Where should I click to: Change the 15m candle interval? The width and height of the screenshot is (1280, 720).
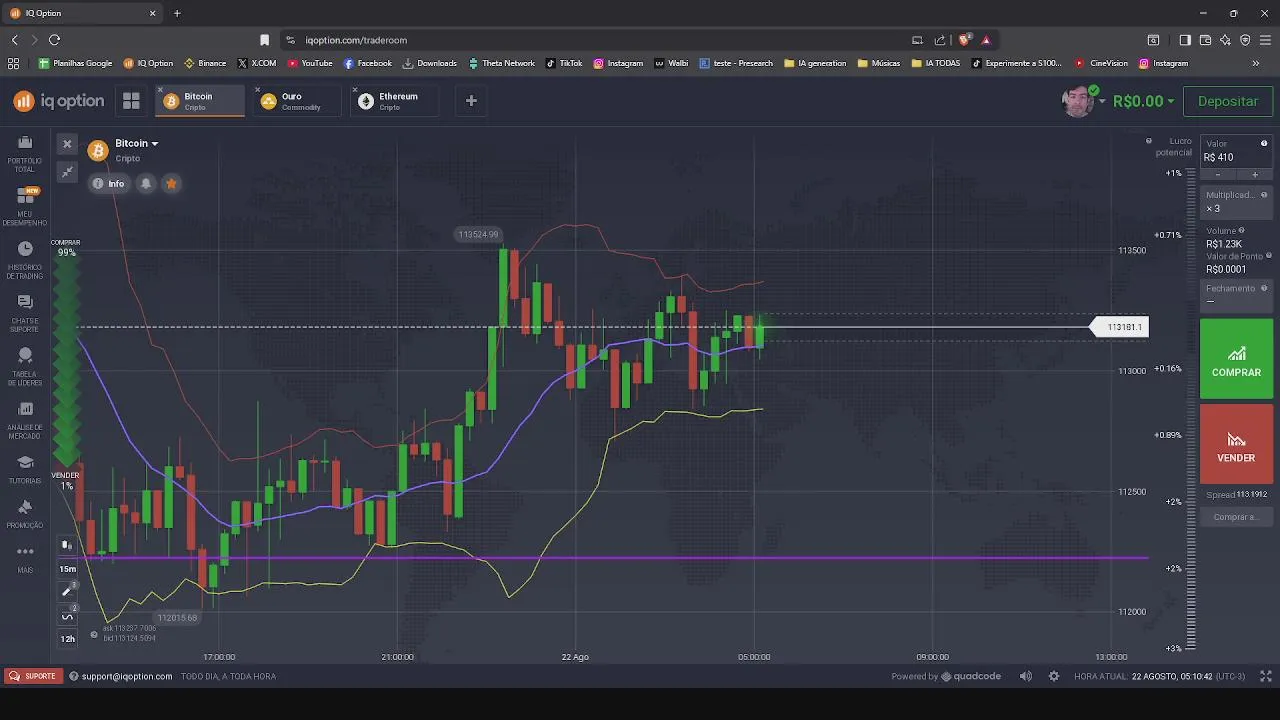tap(67, 569)
